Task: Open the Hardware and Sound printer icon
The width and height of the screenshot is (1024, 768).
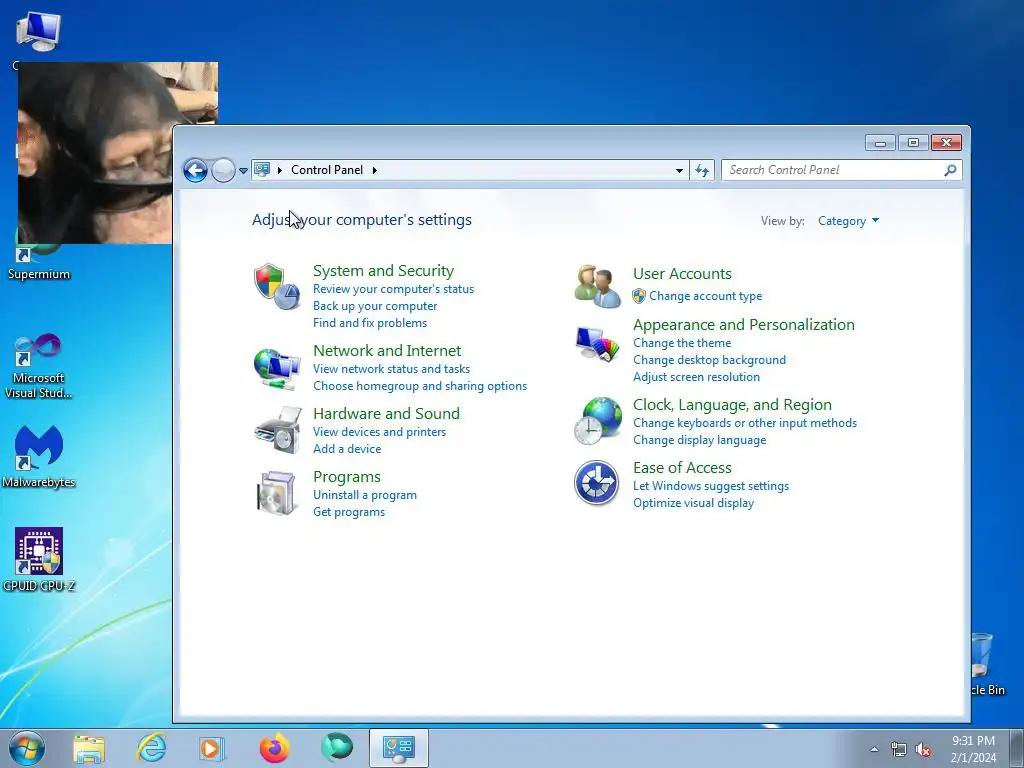Action: pyautogui.click(x=278, y=430)
